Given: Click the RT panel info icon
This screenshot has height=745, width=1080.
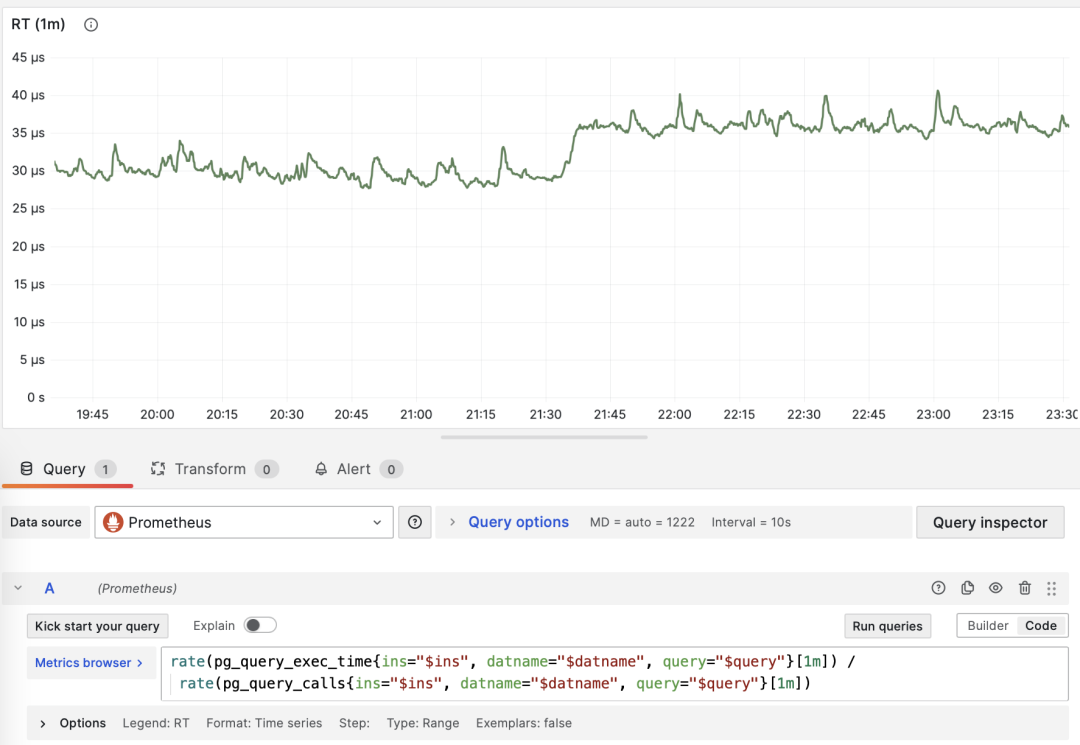Looking at the screenshot, I should pyautogui.click(x=91, y=25).
